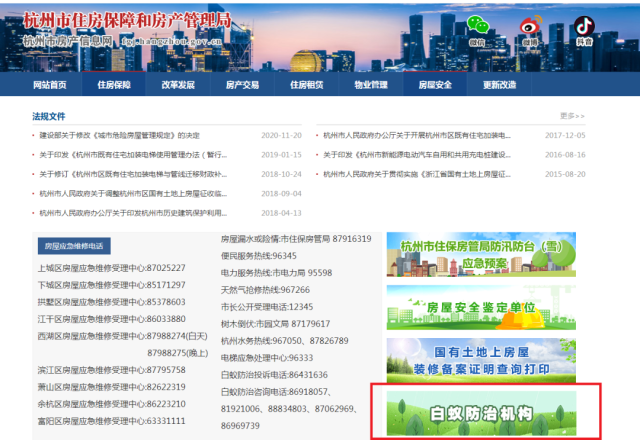Select the 余杭区房屋应急维修受理中心:86223210 line
Viewport: 640px width, 440px height.
111,404
